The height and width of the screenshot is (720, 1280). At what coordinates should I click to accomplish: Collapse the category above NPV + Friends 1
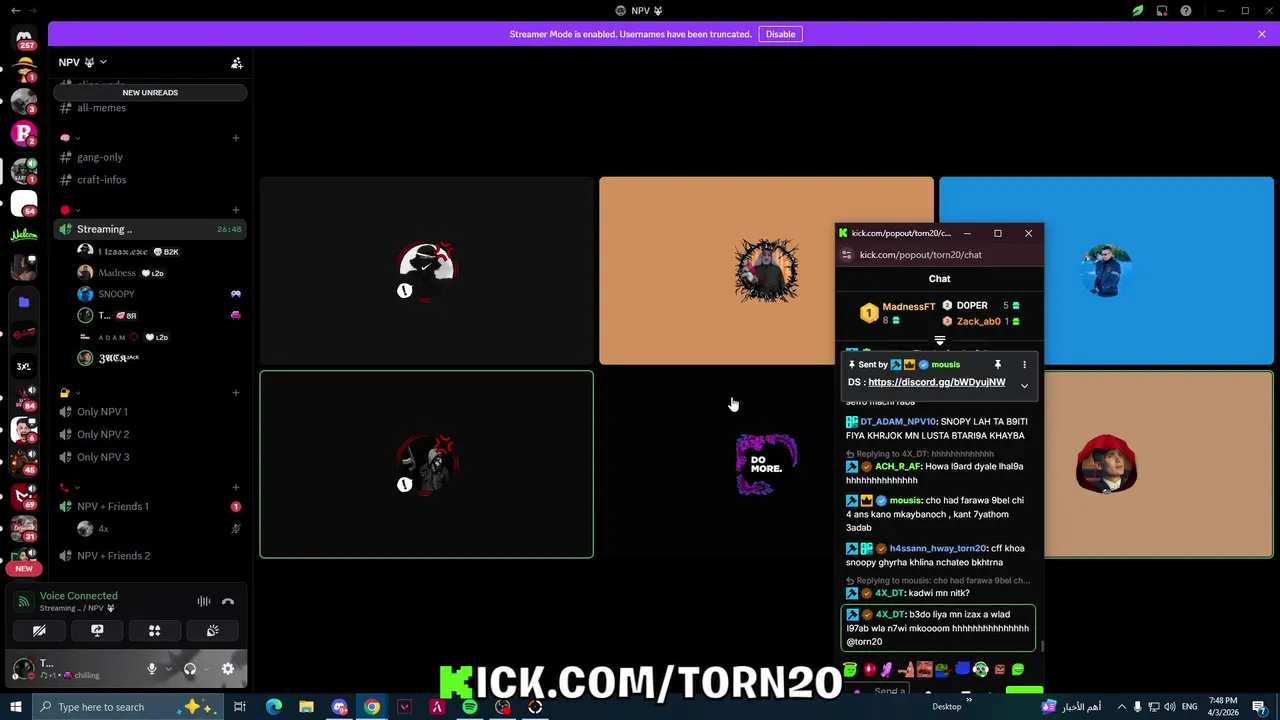pyautogui.click(x=70, y=488)
